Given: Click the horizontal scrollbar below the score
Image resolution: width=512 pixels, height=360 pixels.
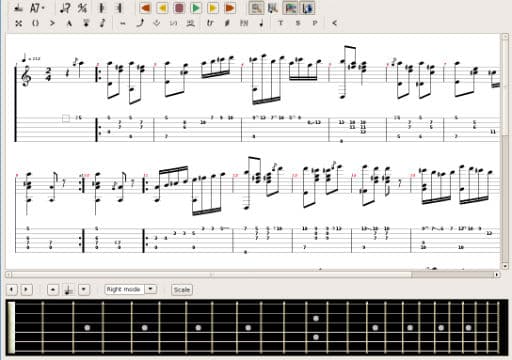Looking at the screenshot, I should pos(253,275).
